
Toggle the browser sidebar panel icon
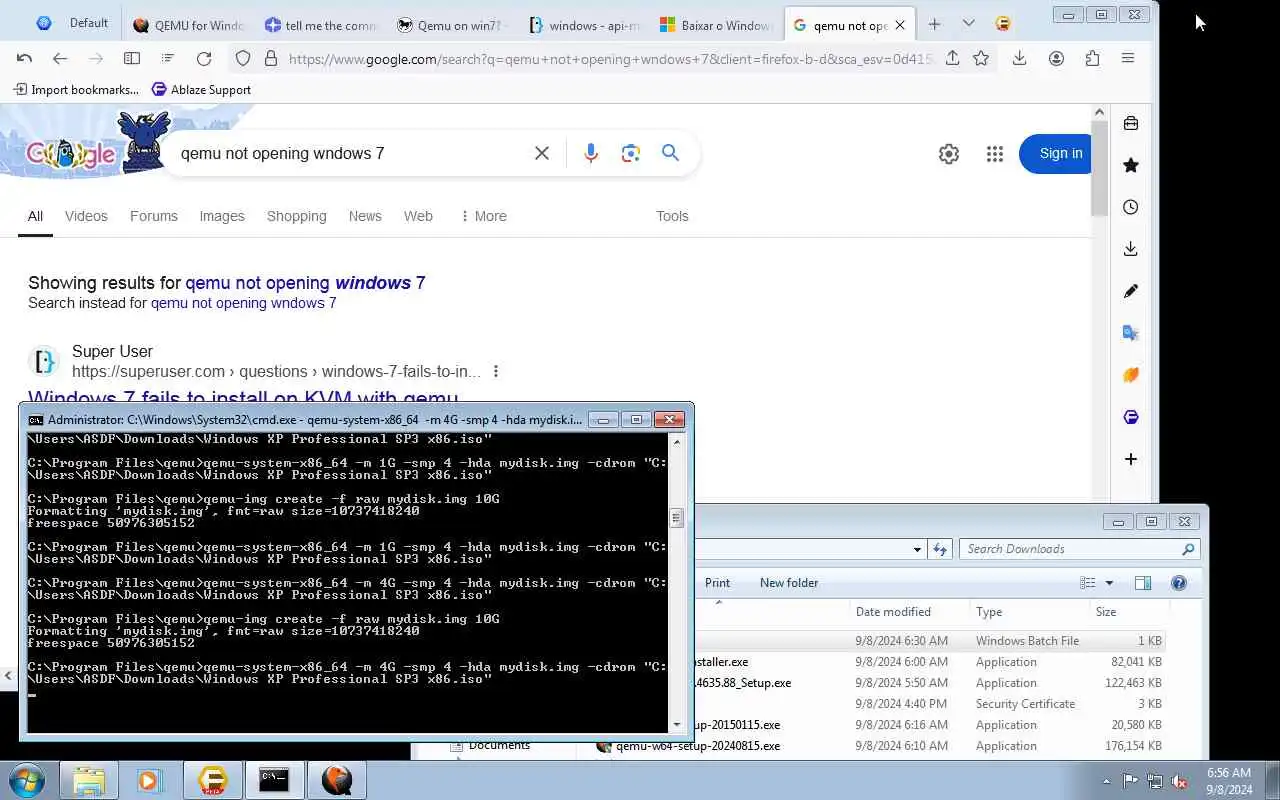point(131,59)
